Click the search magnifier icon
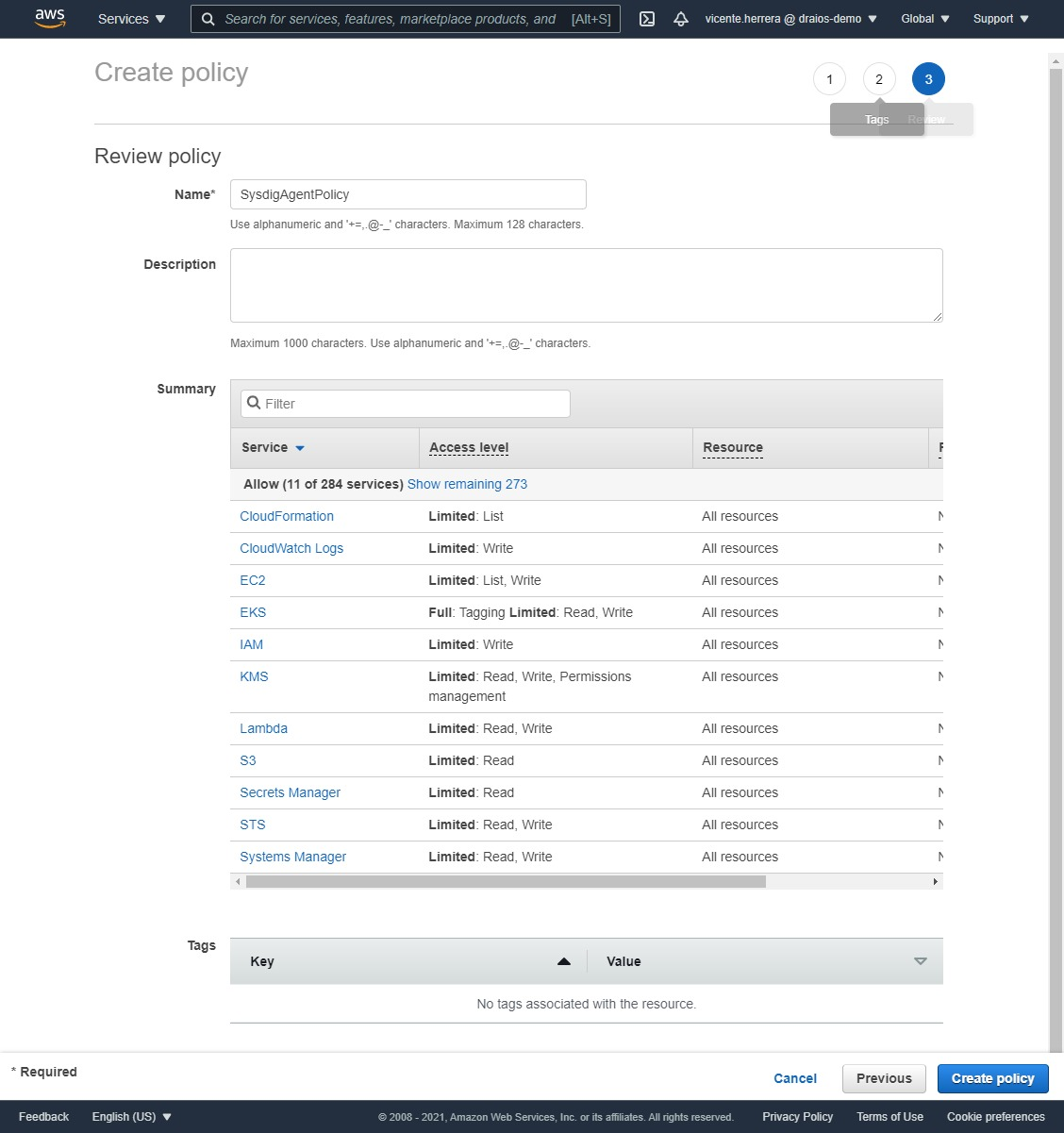The image size is (1064, 1133). pos(208,19)
